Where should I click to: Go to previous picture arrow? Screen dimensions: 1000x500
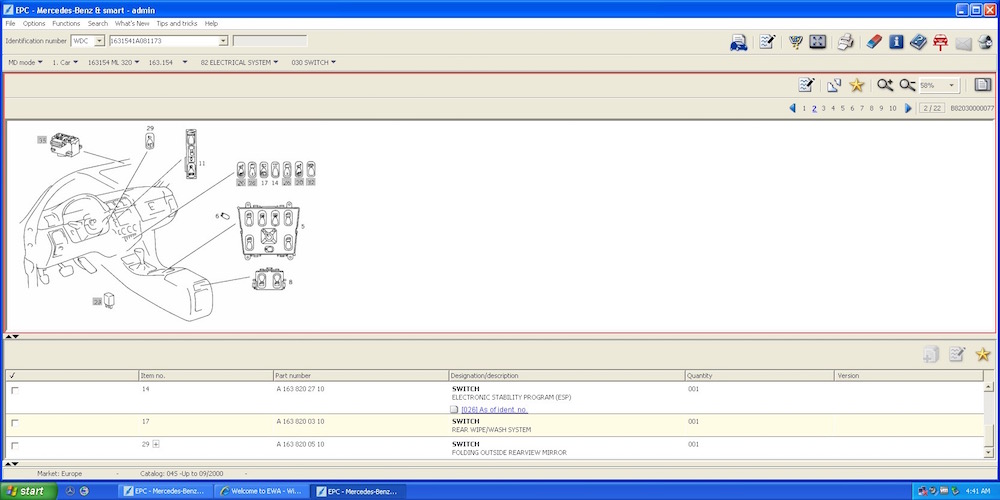click(x=793, y=108)
